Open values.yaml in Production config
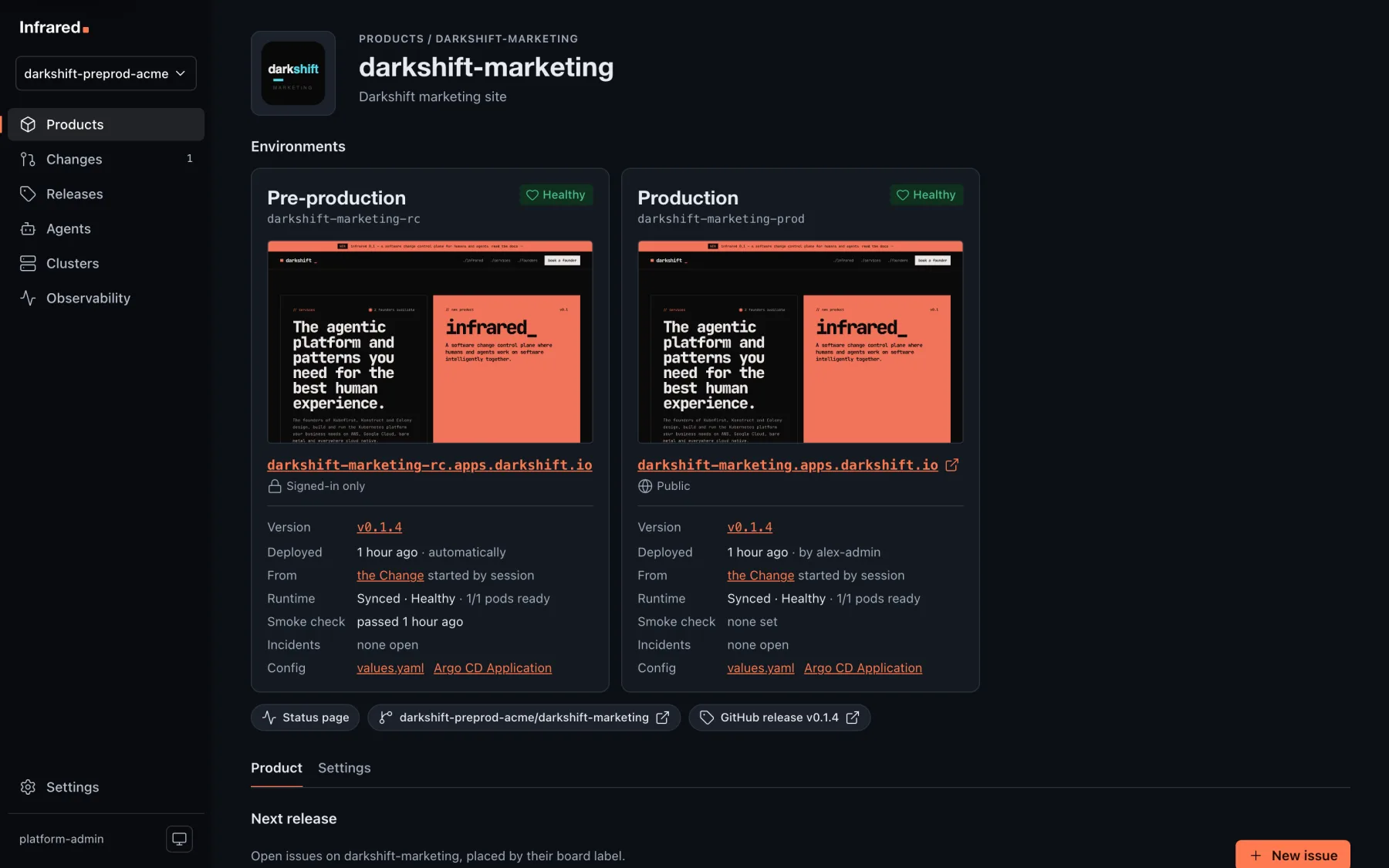Screen dimensions: 1389x868 (760, 667)
